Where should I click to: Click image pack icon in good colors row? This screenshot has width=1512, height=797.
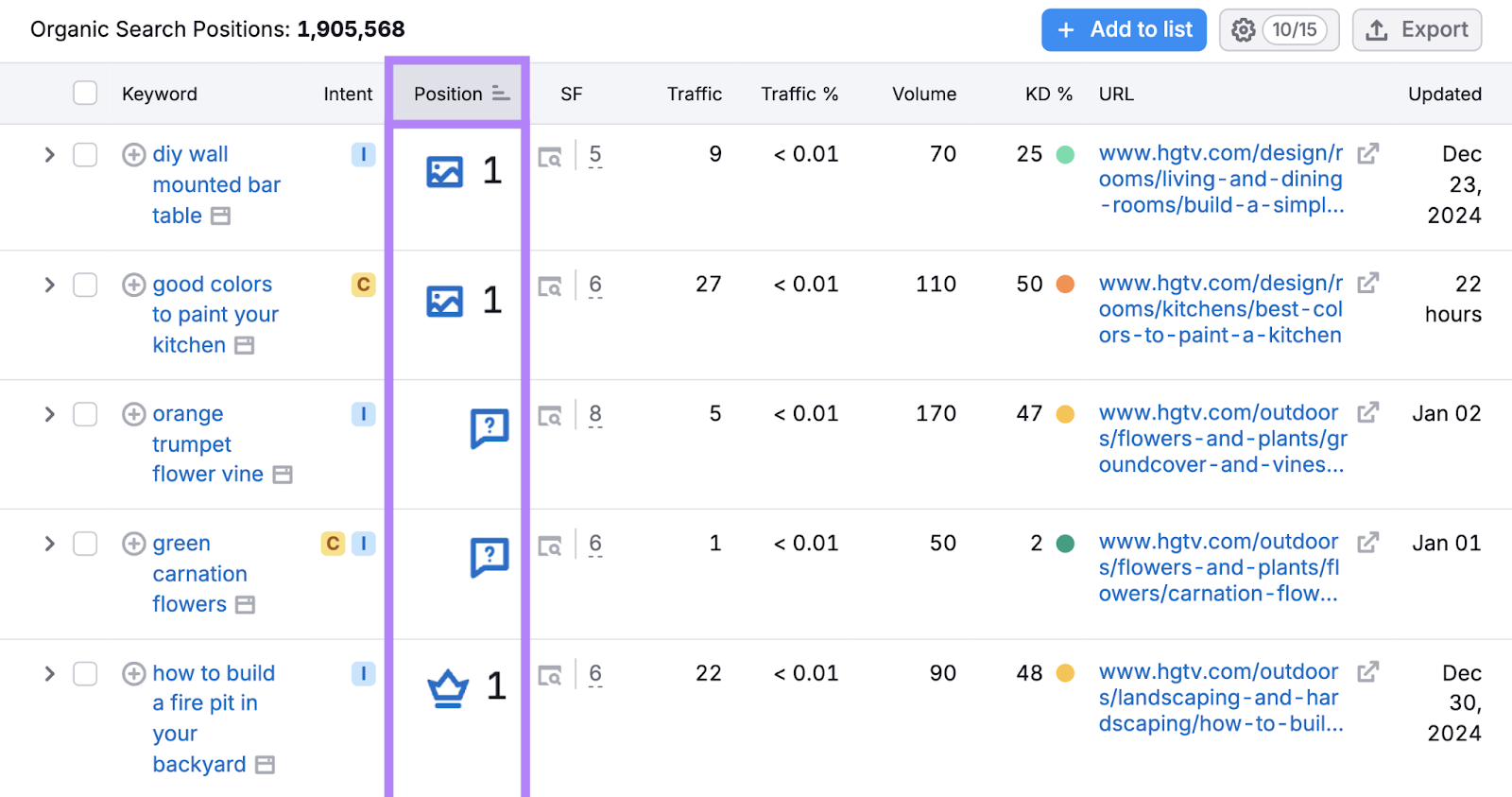pyautogui.click(x=444, y=302)
